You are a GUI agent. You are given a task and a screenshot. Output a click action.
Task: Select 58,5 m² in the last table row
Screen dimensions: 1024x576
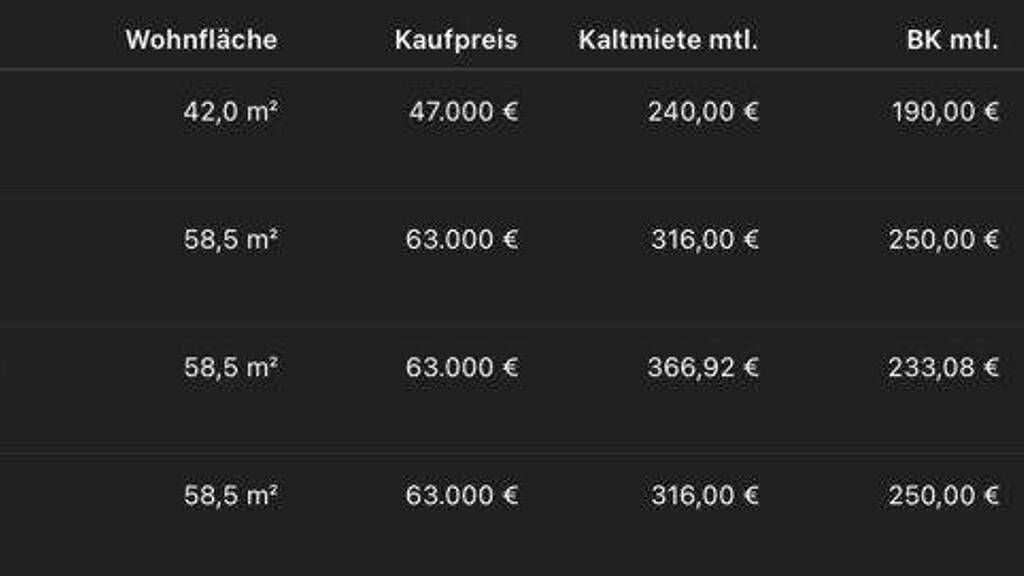pos(230,495)
